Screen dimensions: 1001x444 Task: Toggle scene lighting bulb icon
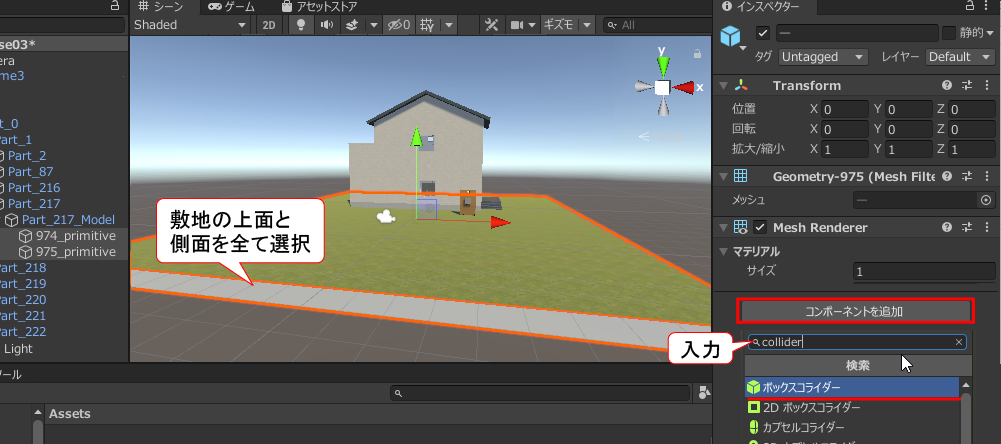[298, 25]
